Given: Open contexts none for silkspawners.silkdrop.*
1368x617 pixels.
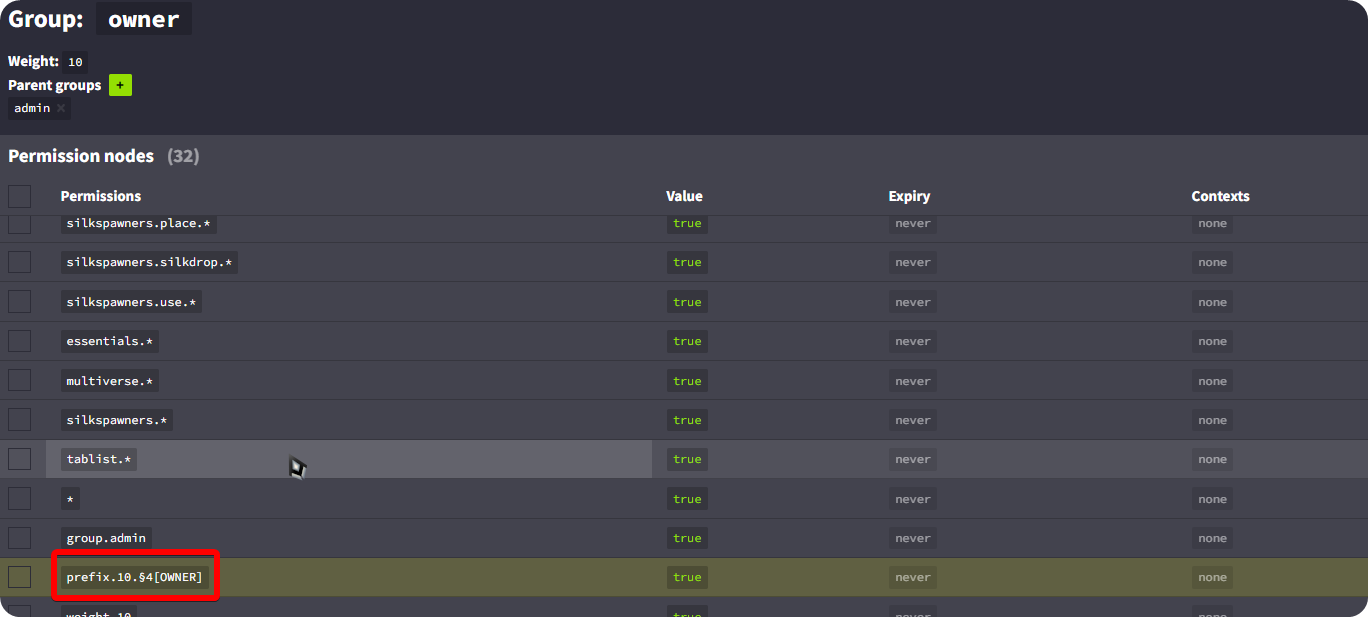Looking at the screenshot, I should click(1212, 262).
